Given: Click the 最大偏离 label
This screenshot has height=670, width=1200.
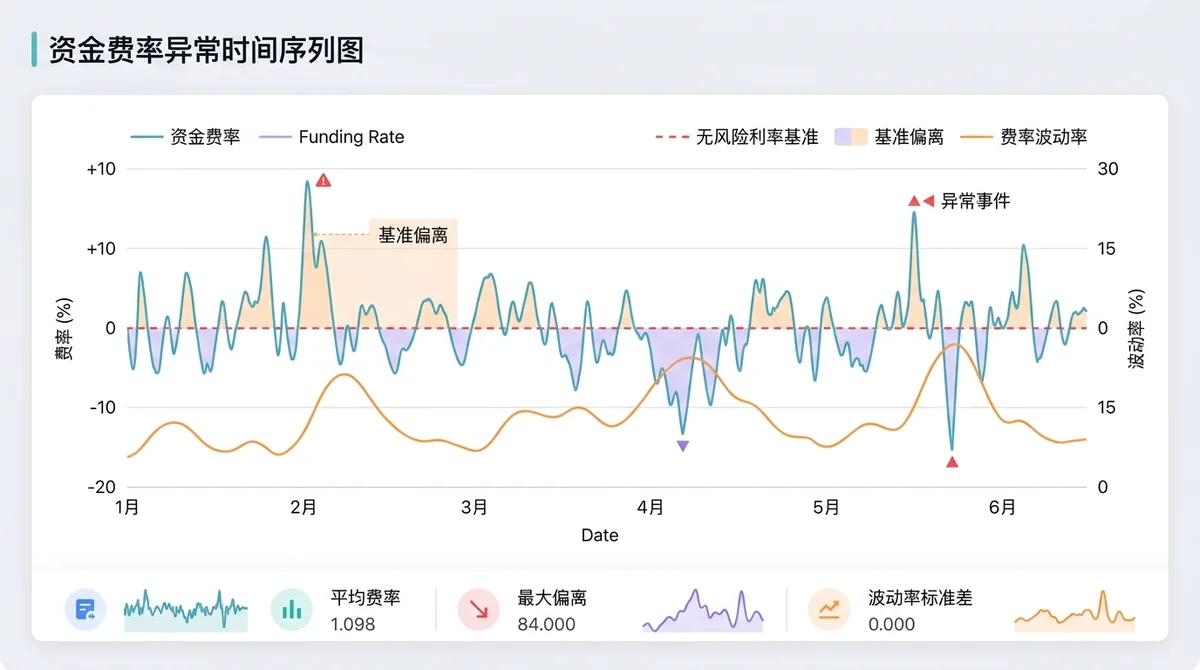Looking at the screenshot, I should 552,598.
